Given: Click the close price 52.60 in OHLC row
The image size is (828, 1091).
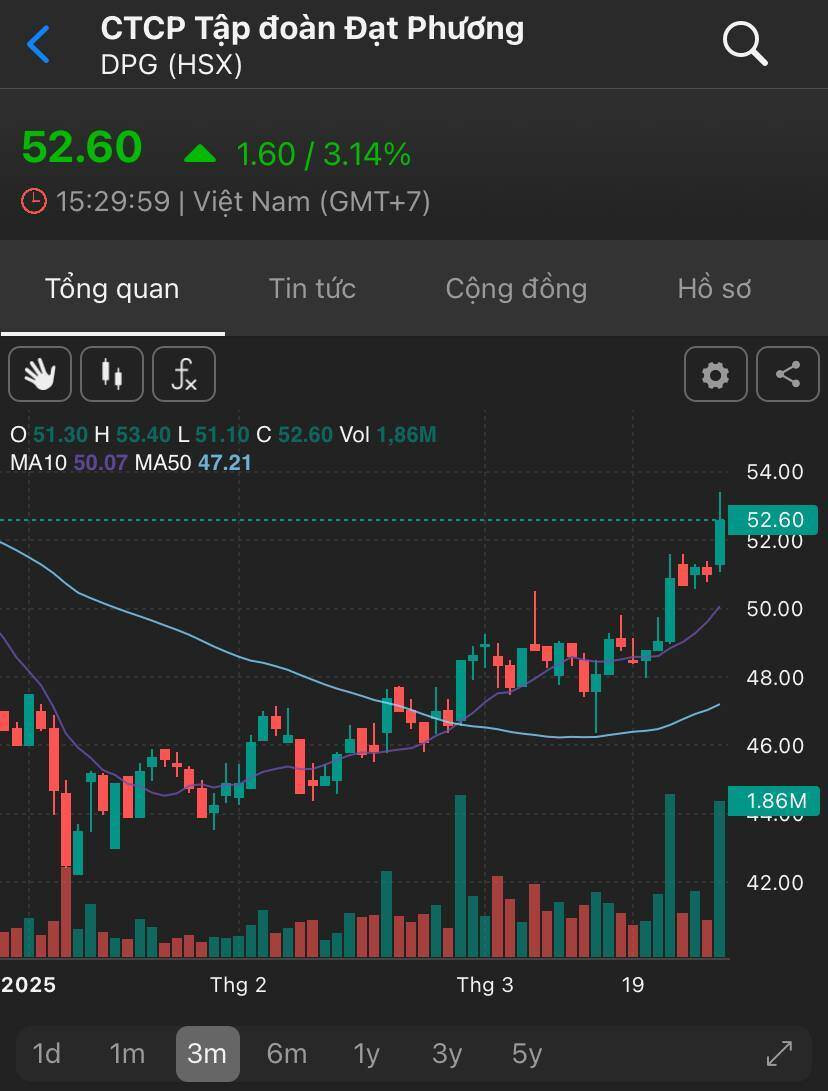Looking at the screenshot, I should (305, 435).
